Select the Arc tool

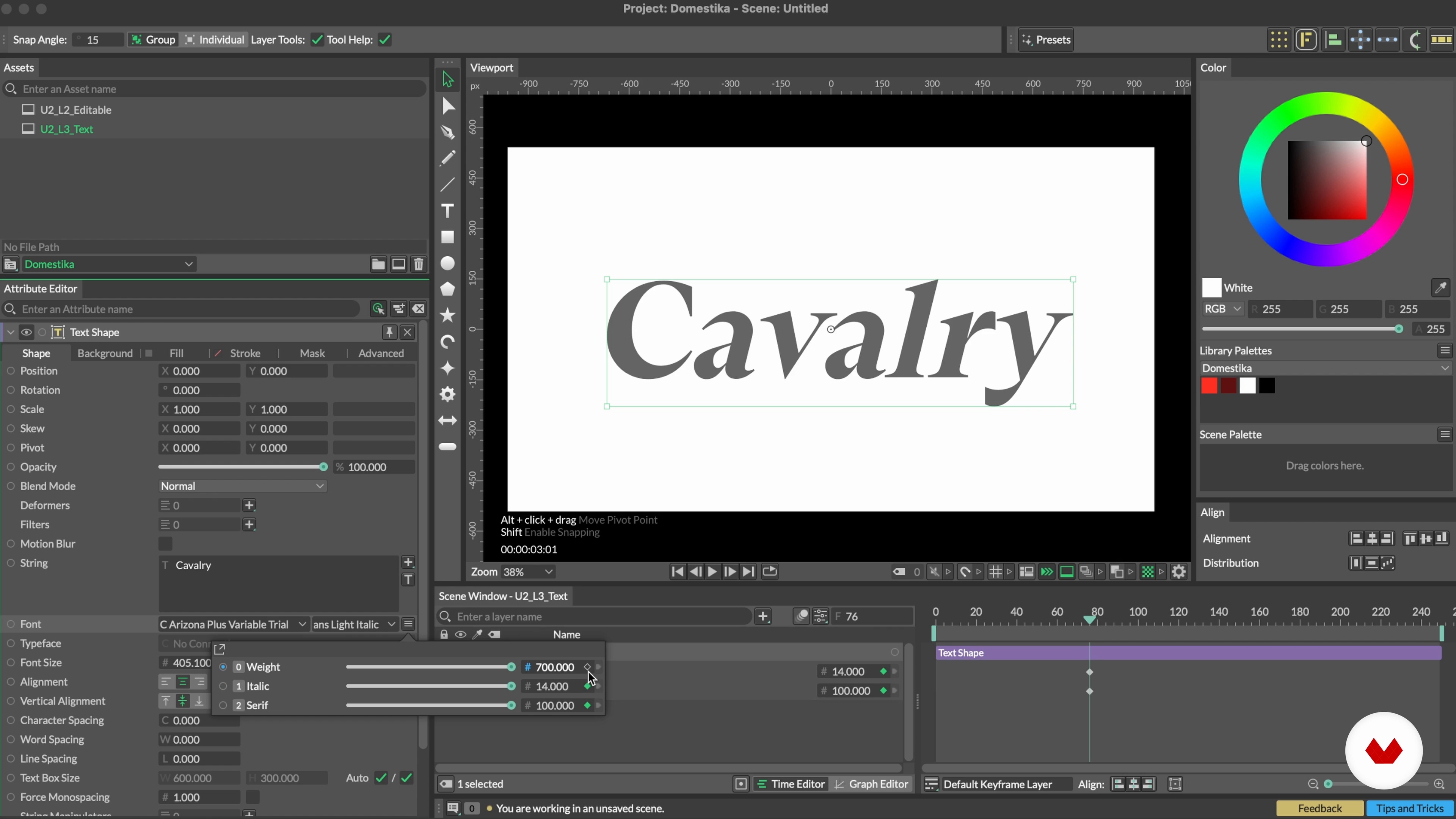tap(448, 341)
